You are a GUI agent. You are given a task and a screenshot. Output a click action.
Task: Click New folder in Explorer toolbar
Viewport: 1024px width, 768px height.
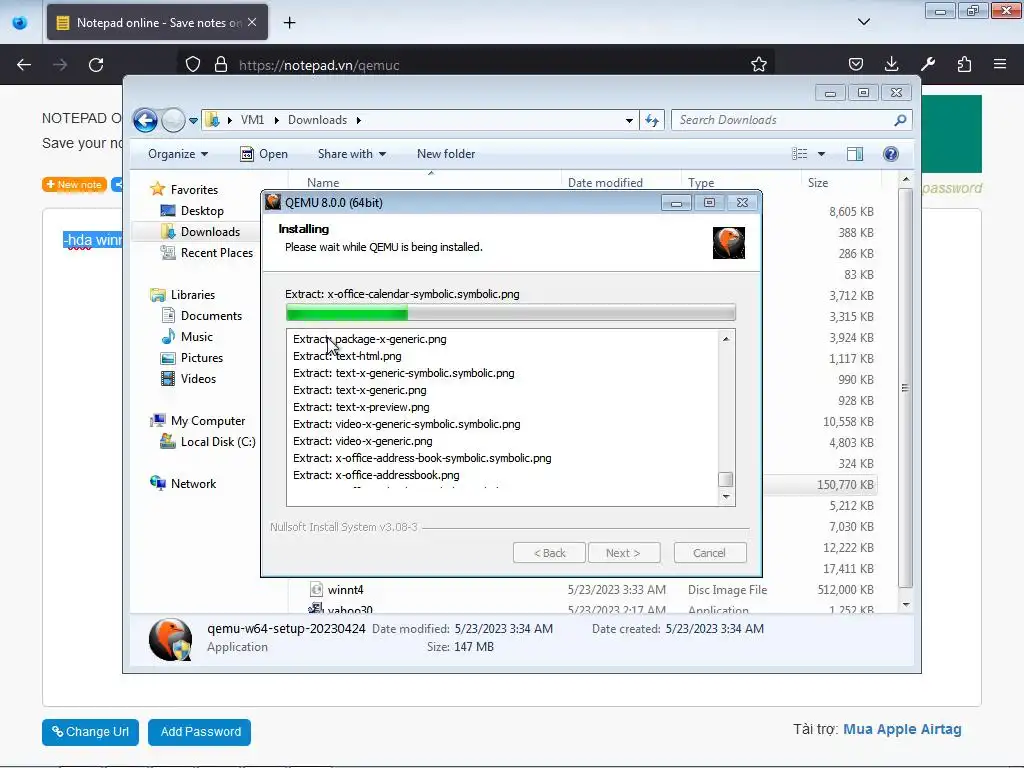click(446, 154)
